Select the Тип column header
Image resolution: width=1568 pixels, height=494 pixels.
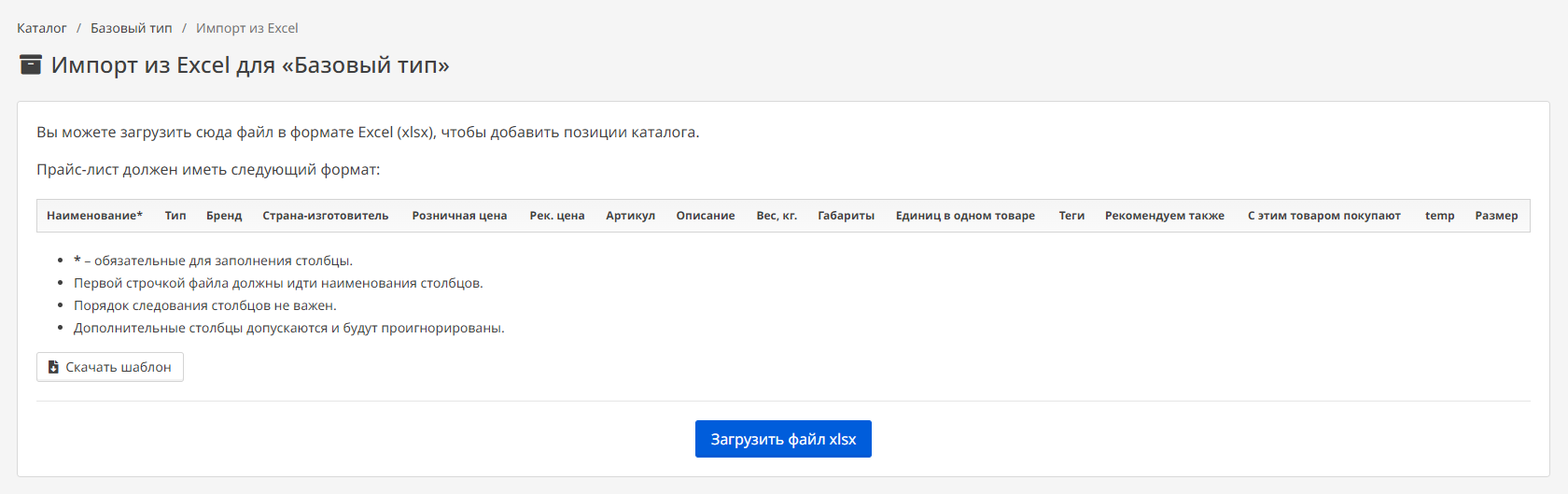(175, 216)
